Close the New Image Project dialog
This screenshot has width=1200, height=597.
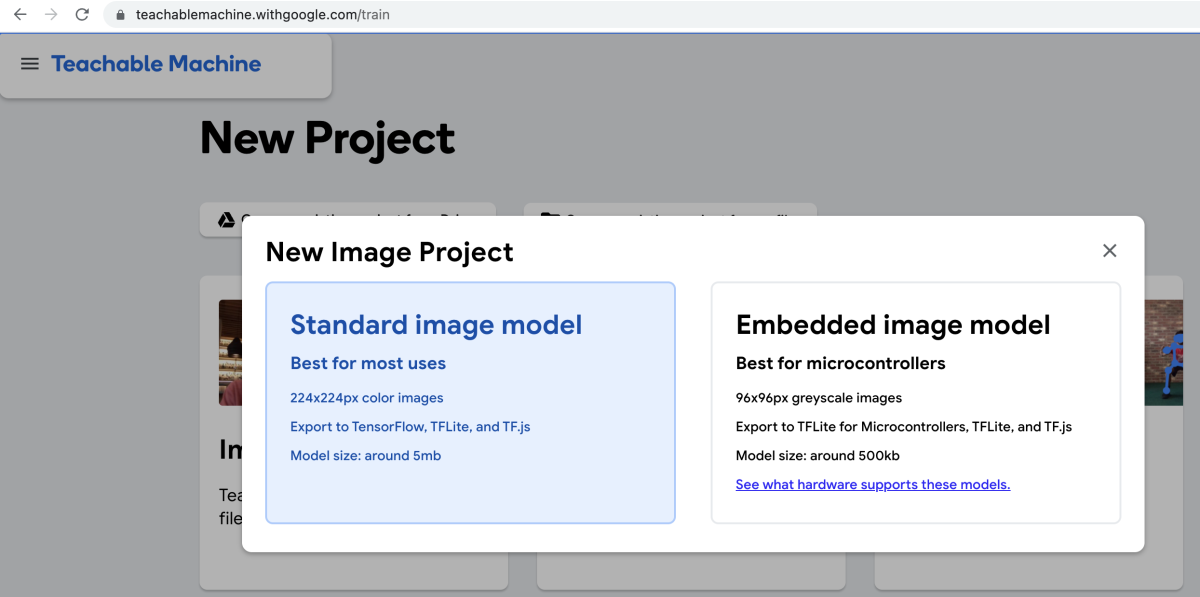(1109, 251)
